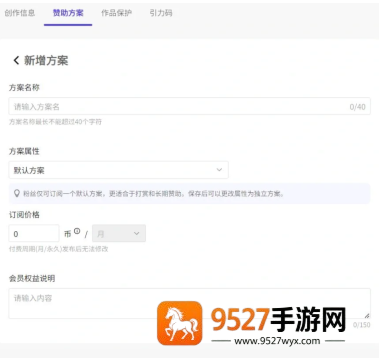Switch to the 创作信息 tab
The height and width of the screenshot is (360, 379).
tap(20, 13)
